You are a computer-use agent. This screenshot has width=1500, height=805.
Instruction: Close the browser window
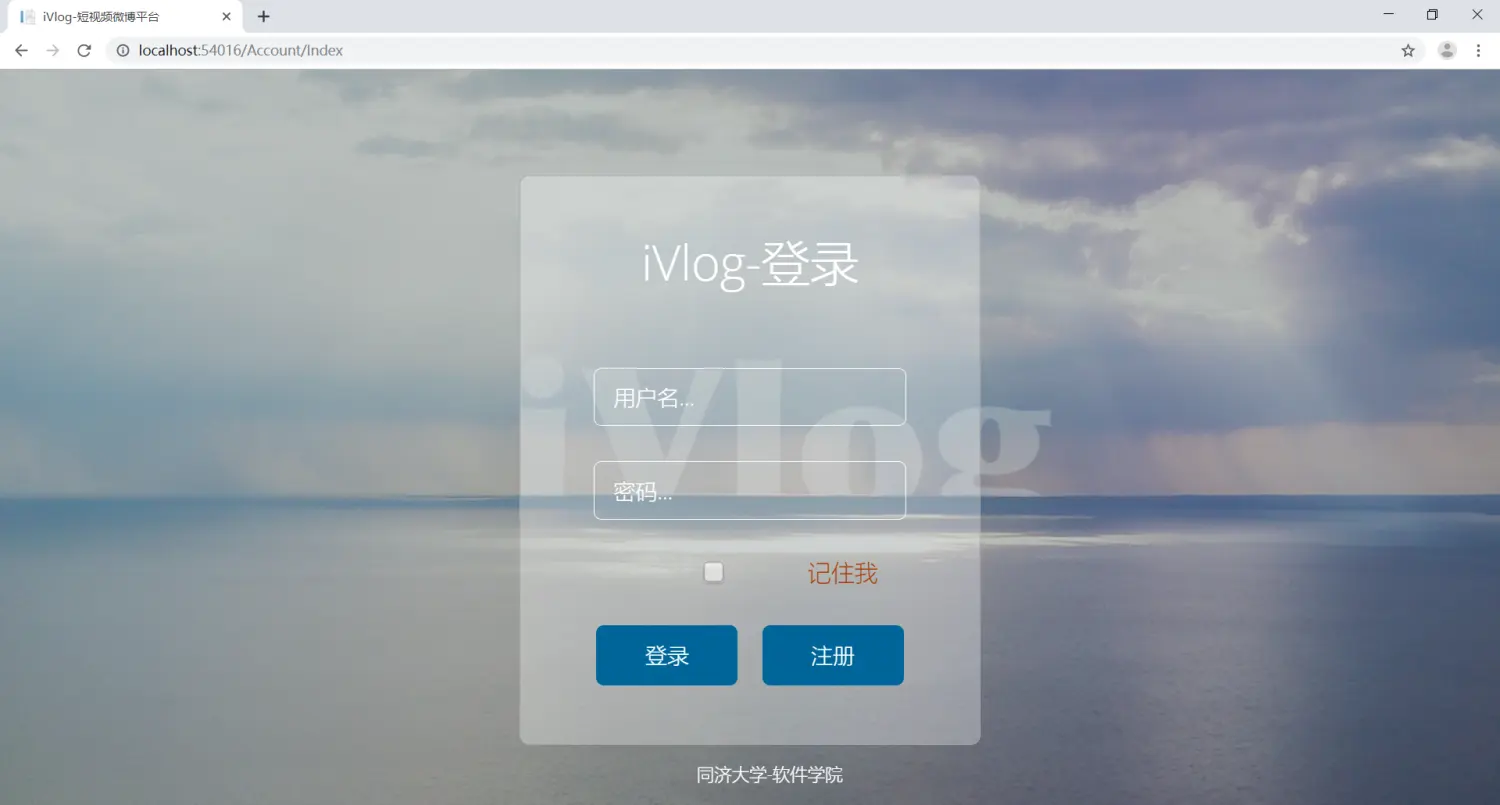pos(1477,15)
